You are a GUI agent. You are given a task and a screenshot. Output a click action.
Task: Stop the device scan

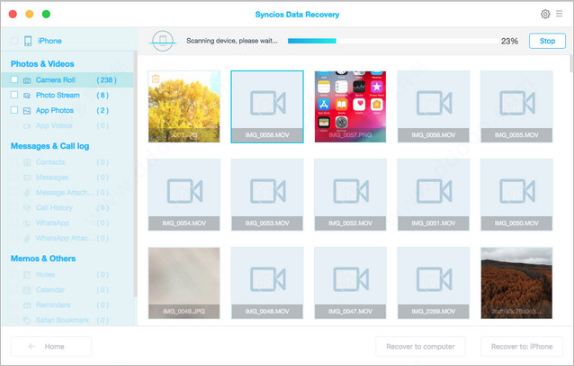[547, 41]
